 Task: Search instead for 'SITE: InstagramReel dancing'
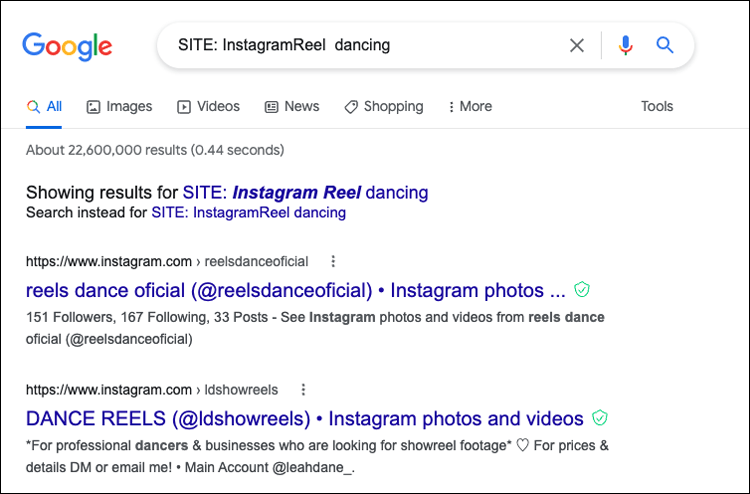click(x=248, y=212)
